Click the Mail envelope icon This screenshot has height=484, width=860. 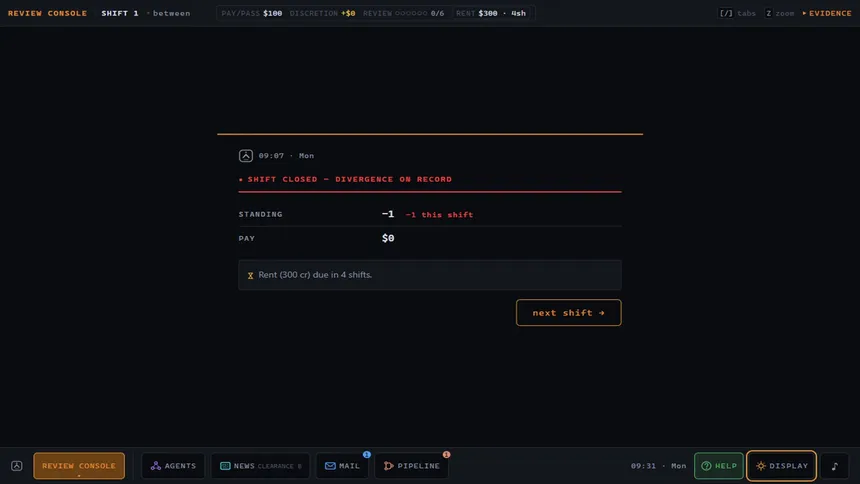coord(330,465)
